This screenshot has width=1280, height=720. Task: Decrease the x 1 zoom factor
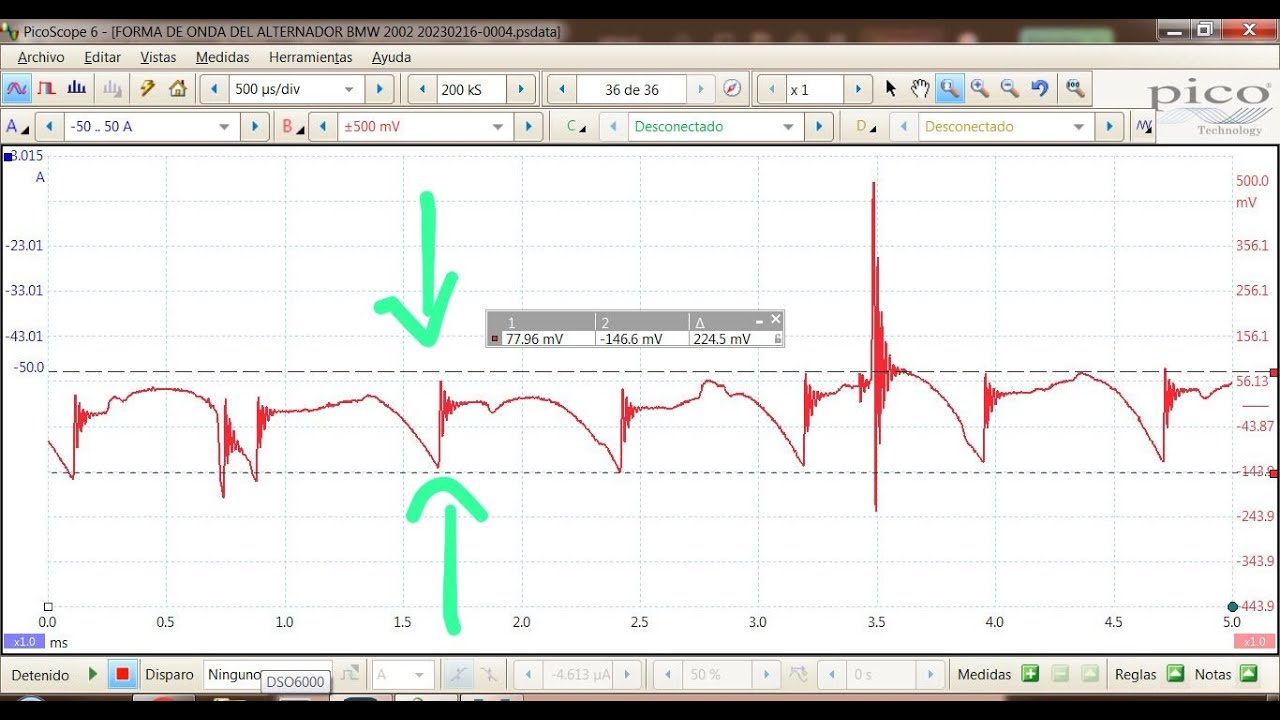(x=771, y=89)
